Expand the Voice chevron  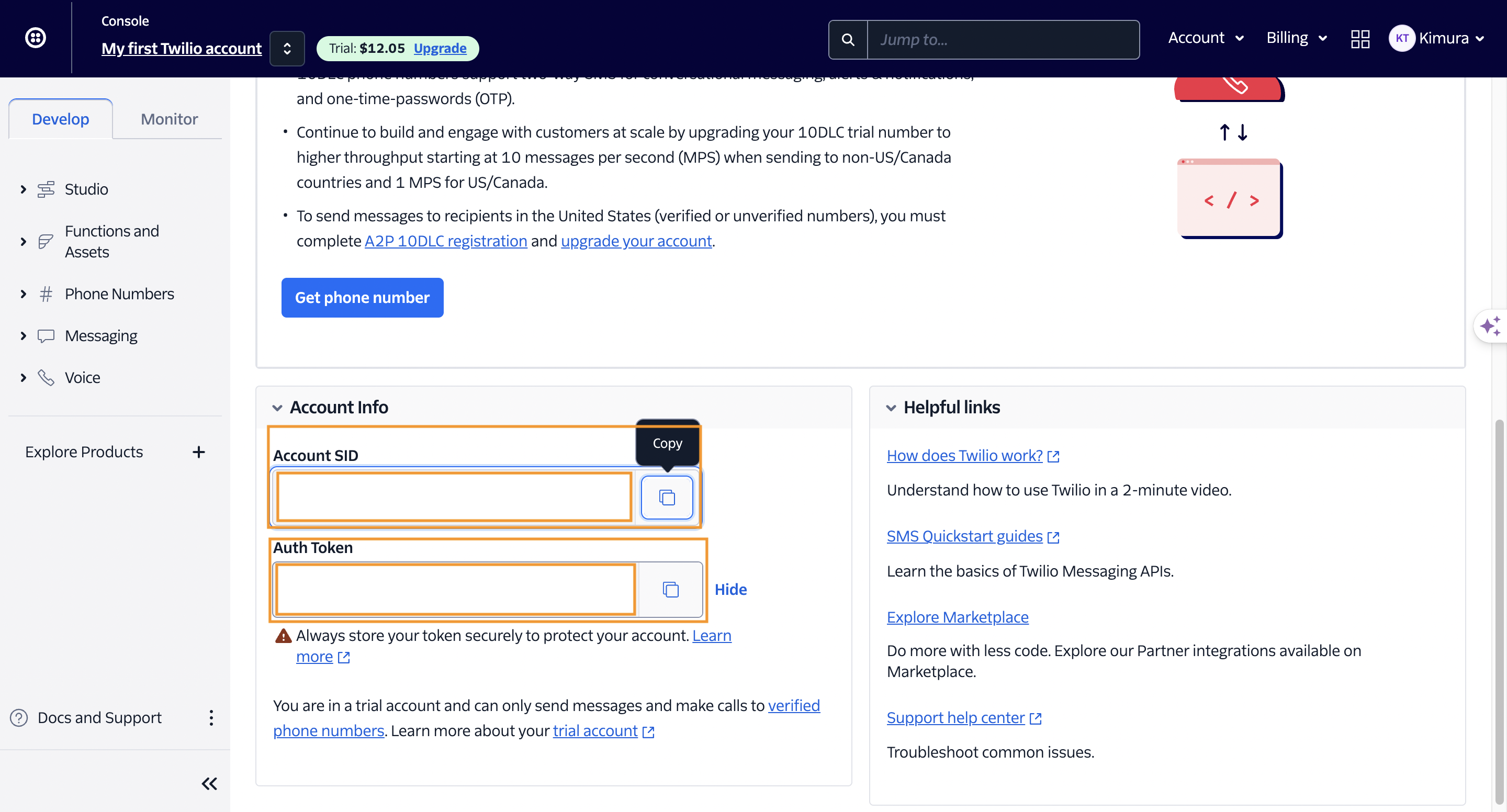tap(24, 377)
